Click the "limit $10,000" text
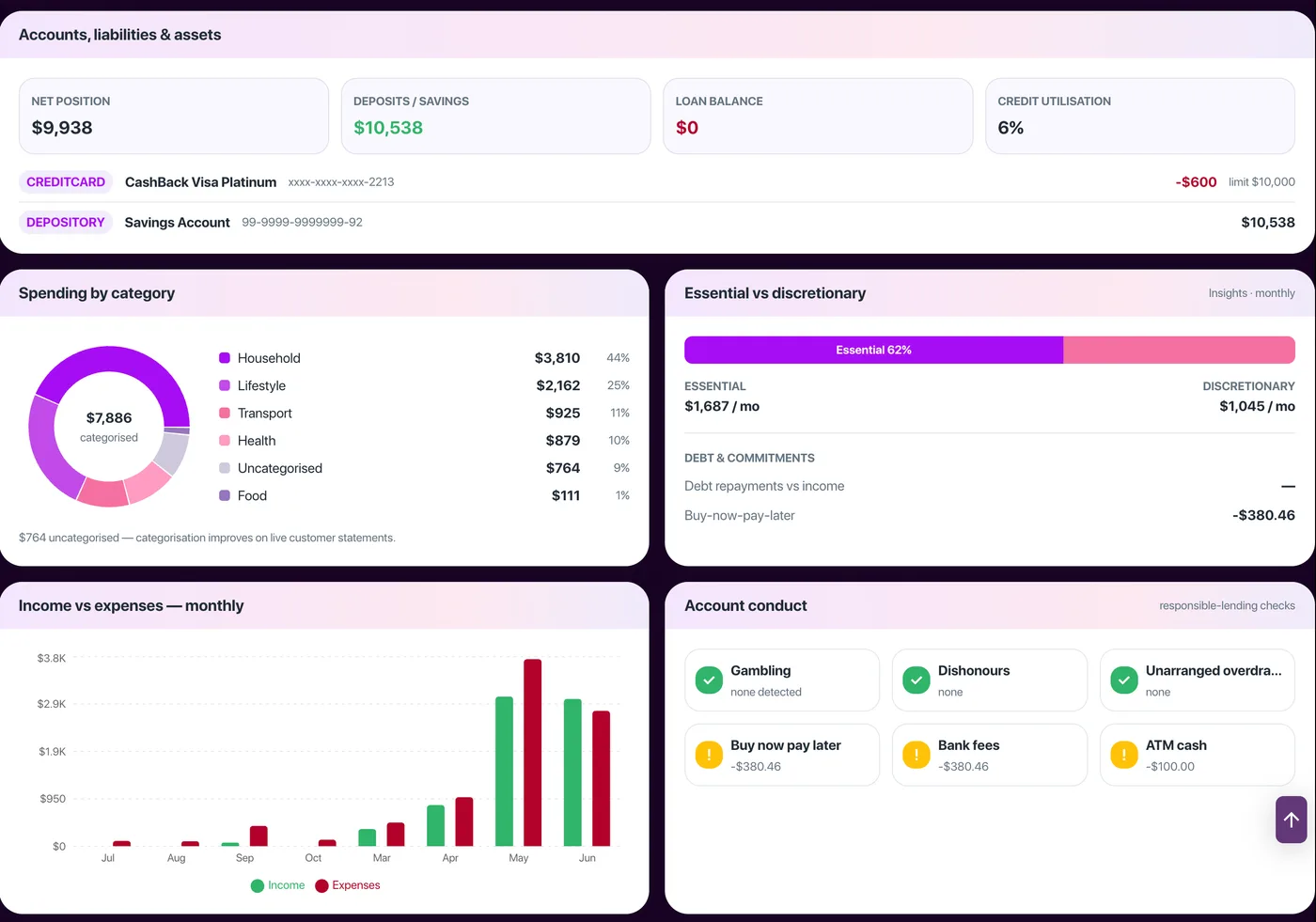The image size is (1316, 922). [1261, 182]
